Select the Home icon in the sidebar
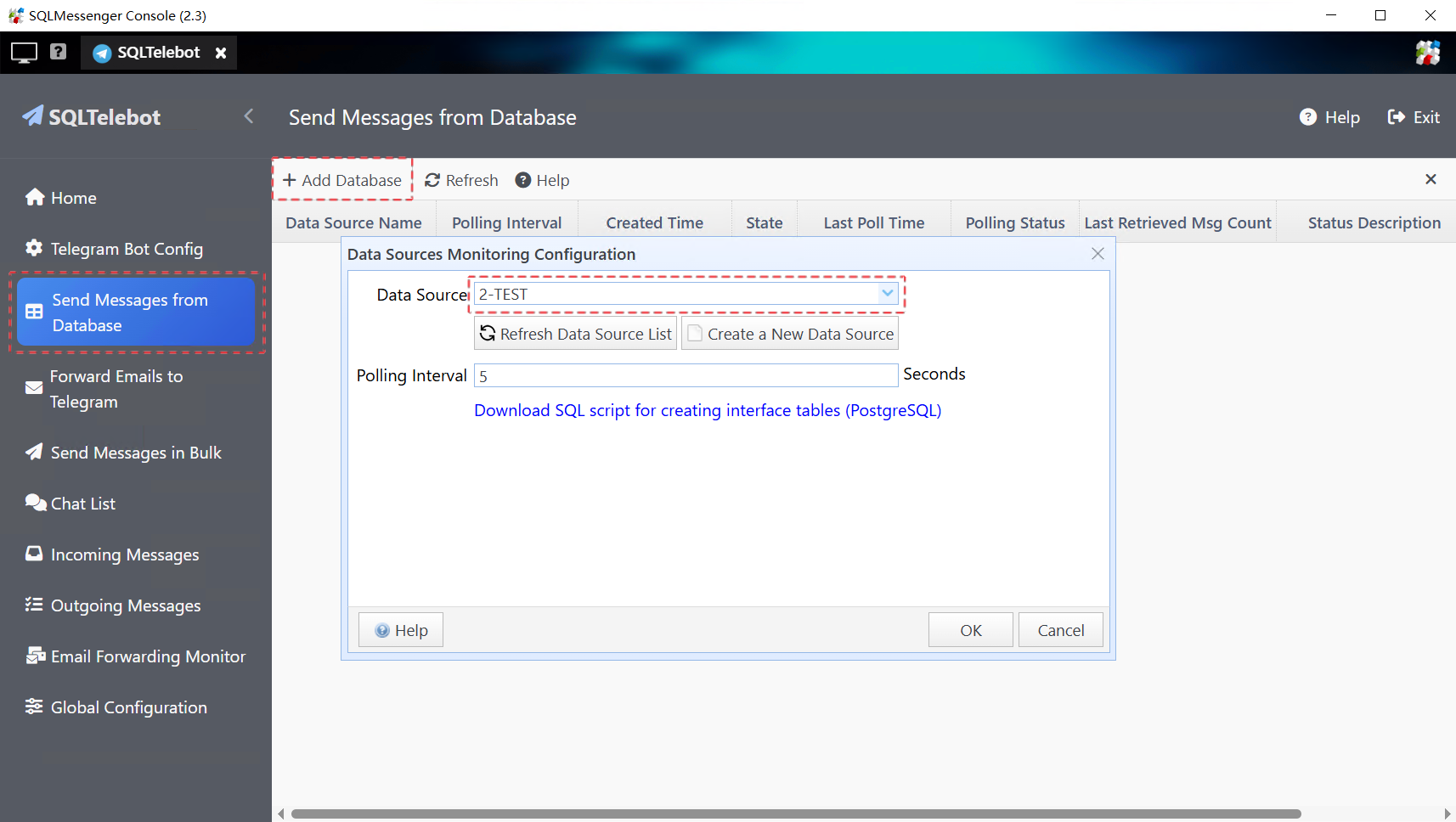 [34, 197]
